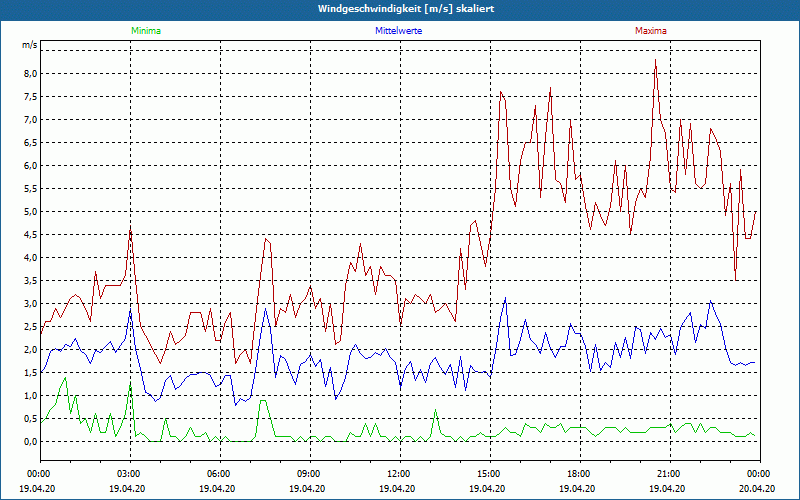The height and width of the screenshot is (500, 800).
Task: Click the y-axis value '3,5'
Action: [31, 281]
